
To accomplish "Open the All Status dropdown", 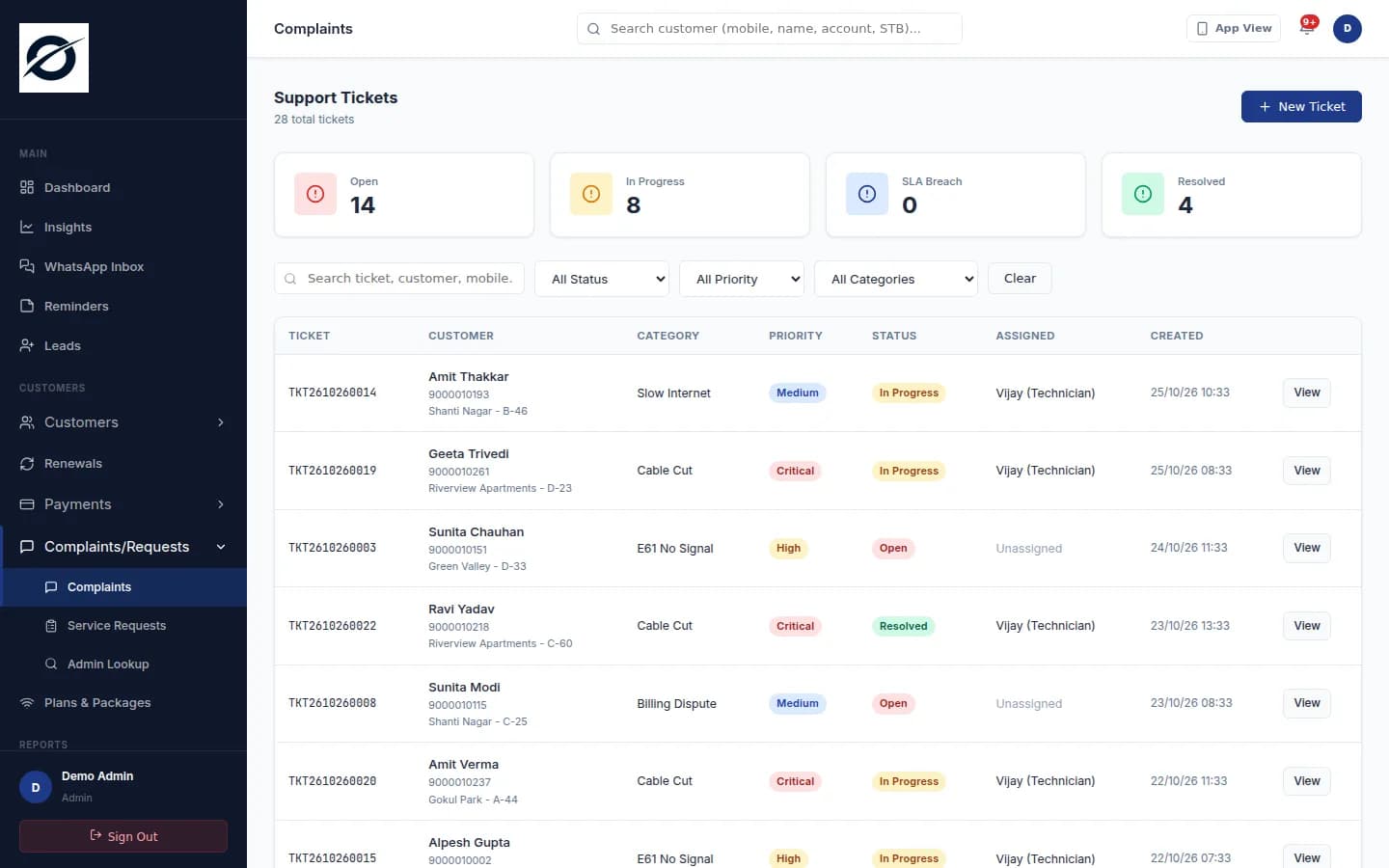I will (x=602, y=279).
